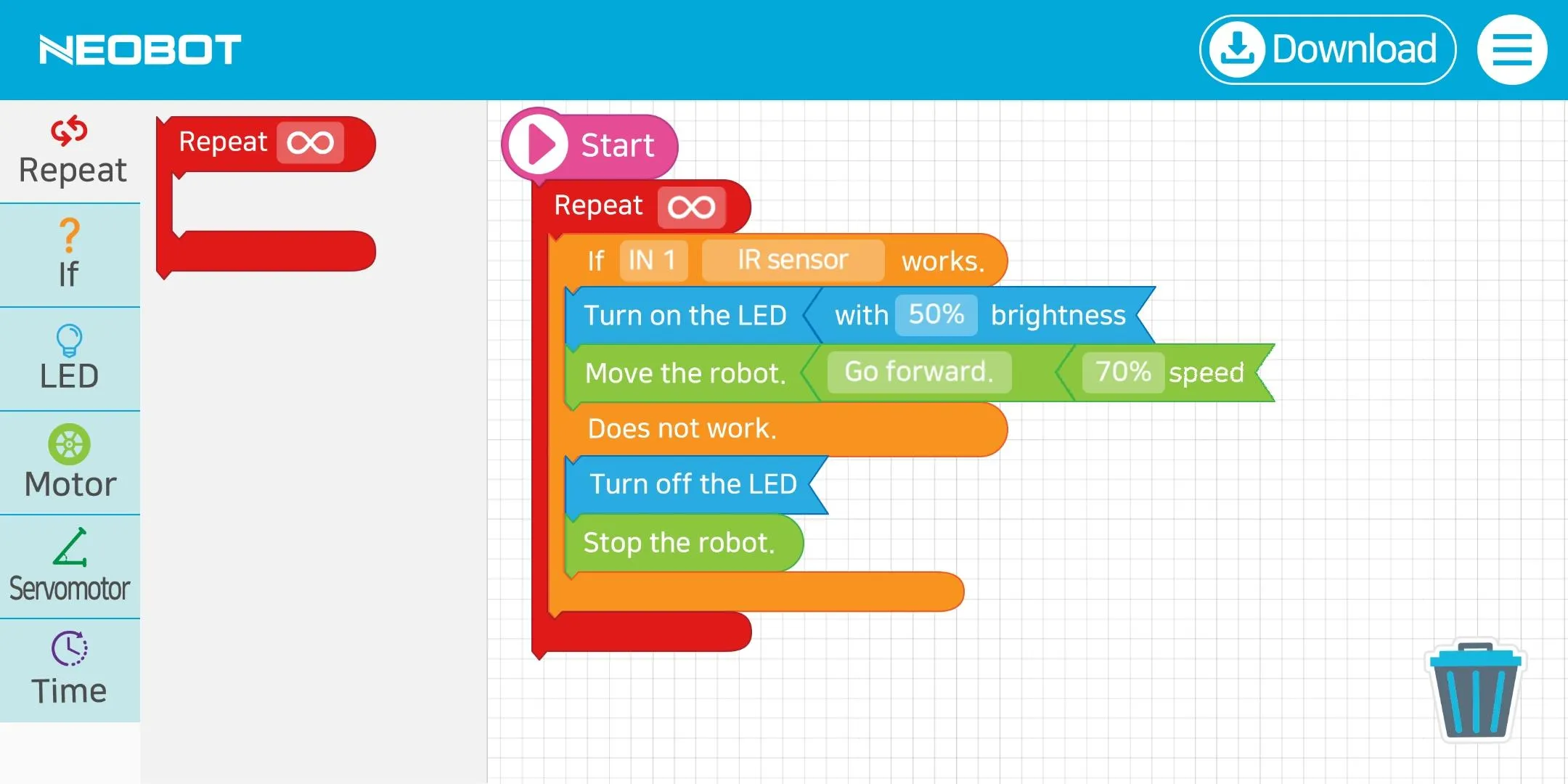Viewport: 1568px width, 784px height.
Task: Click the Repeat block icon in sidebar
Action: tap(70, 130)
